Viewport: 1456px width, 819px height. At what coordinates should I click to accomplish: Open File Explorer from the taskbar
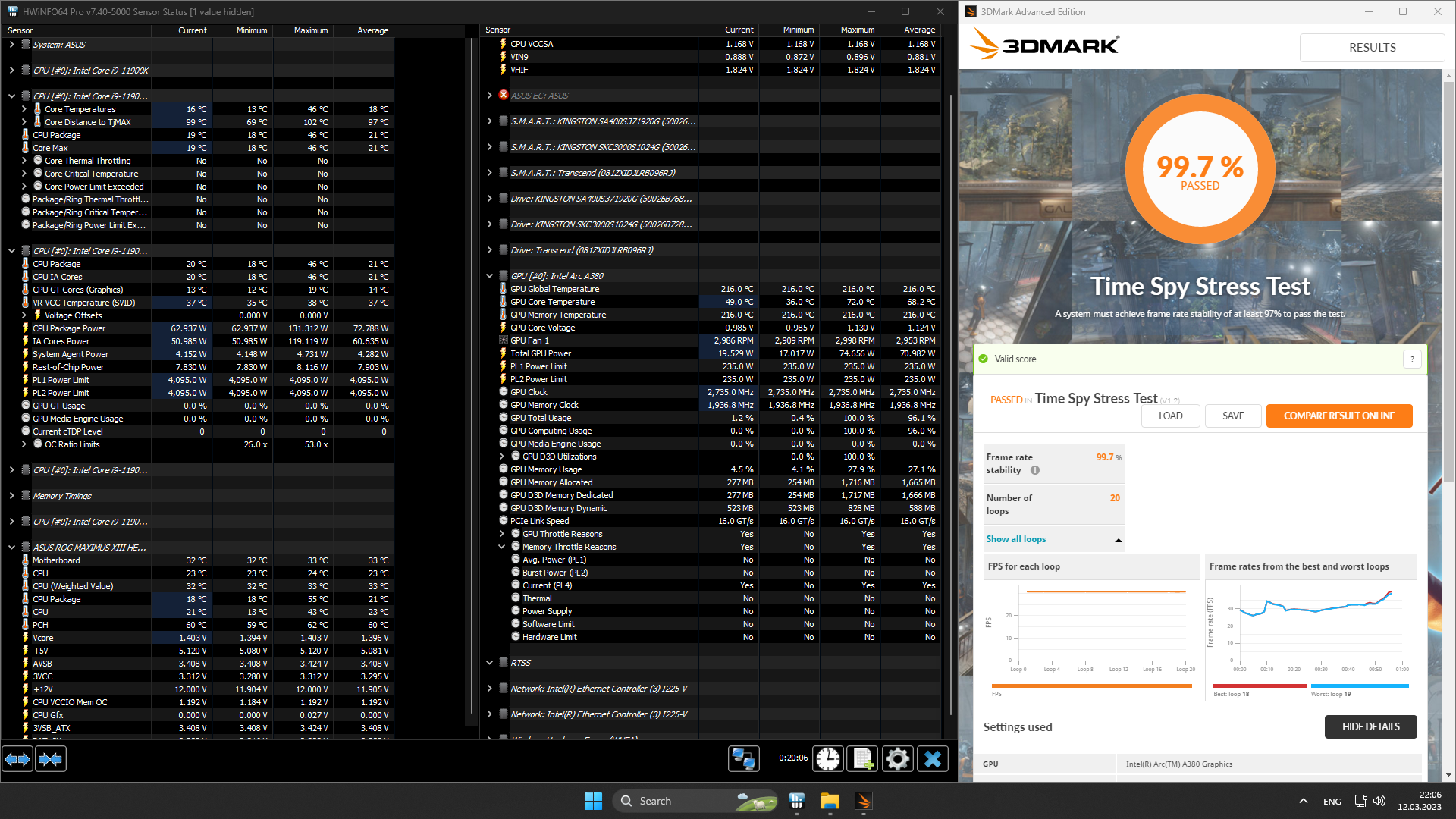point(830,801)
